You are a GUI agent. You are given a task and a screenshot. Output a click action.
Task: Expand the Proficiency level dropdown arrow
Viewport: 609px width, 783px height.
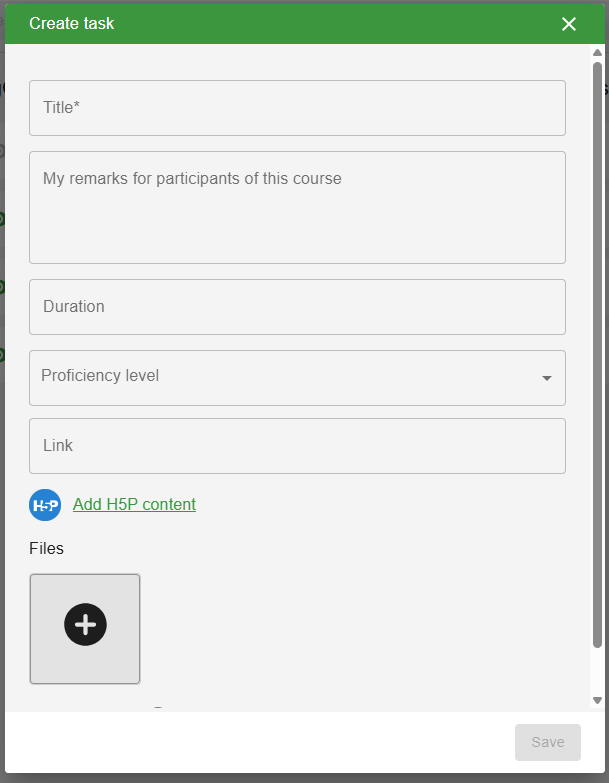tap(547, 378)
